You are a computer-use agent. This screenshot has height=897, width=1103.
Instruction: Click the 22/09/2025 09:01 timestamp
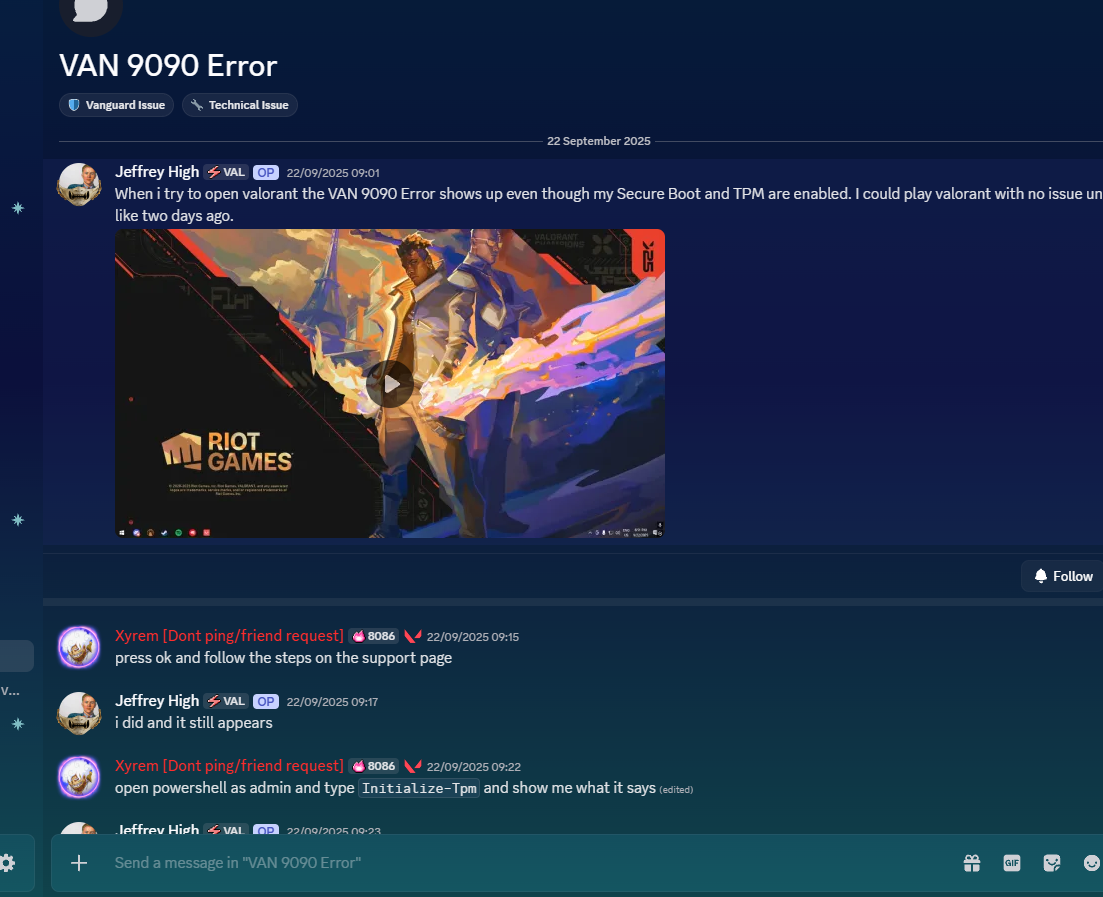[333, 173]
